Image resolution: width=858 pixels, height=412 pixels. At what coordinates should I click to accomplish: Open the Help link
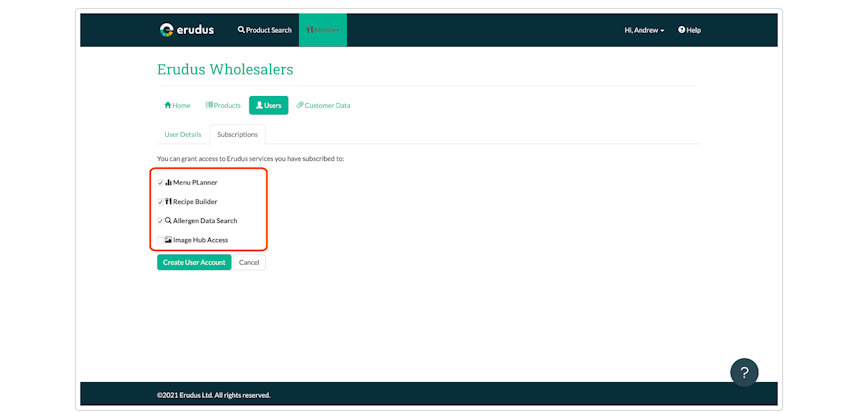click(x=689, y=30)
